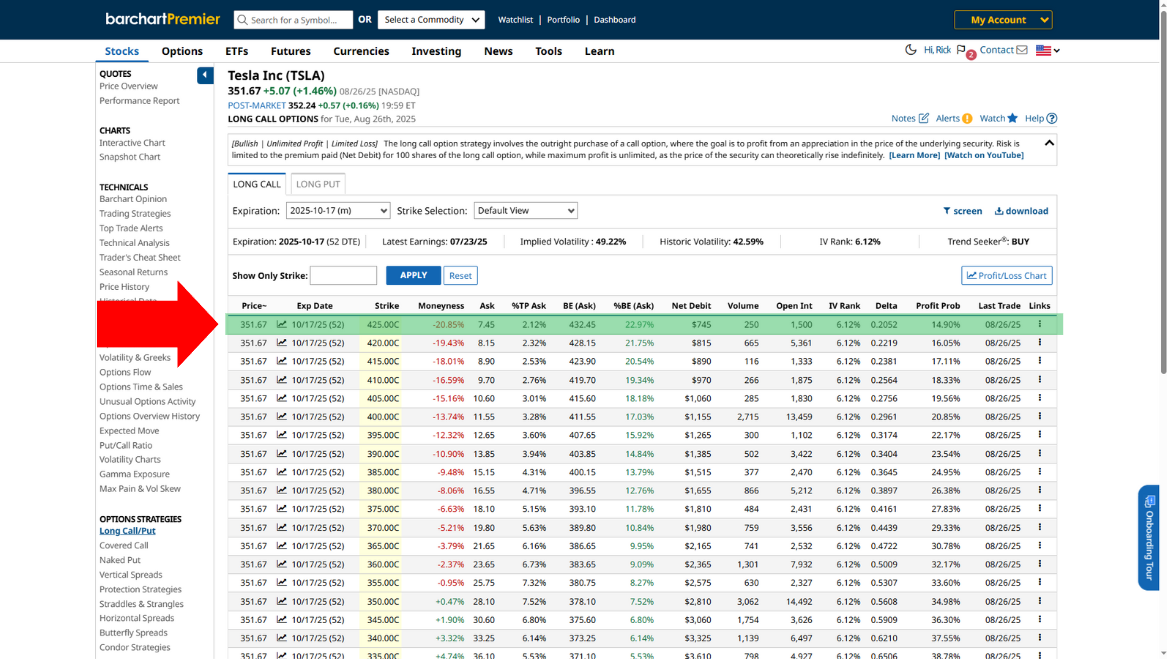Screen dimensions: 1167x659
Task: Open chart icon for 420.00C row
Action: [282, 343]
